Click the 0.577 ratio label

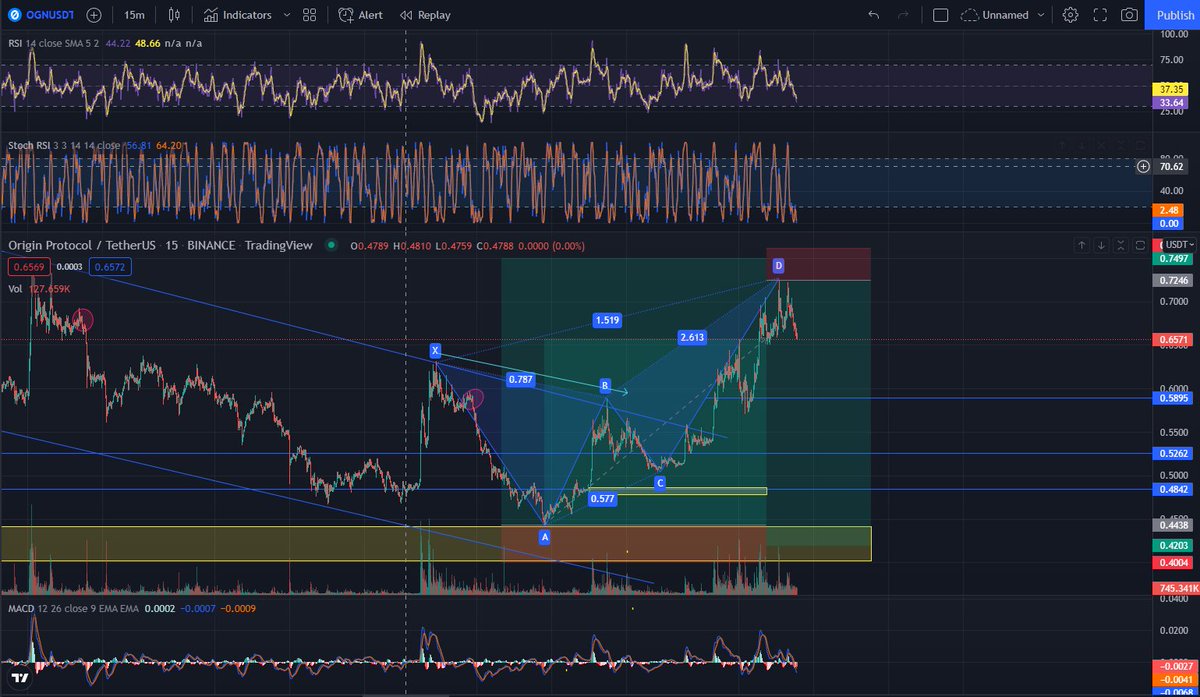602,497
